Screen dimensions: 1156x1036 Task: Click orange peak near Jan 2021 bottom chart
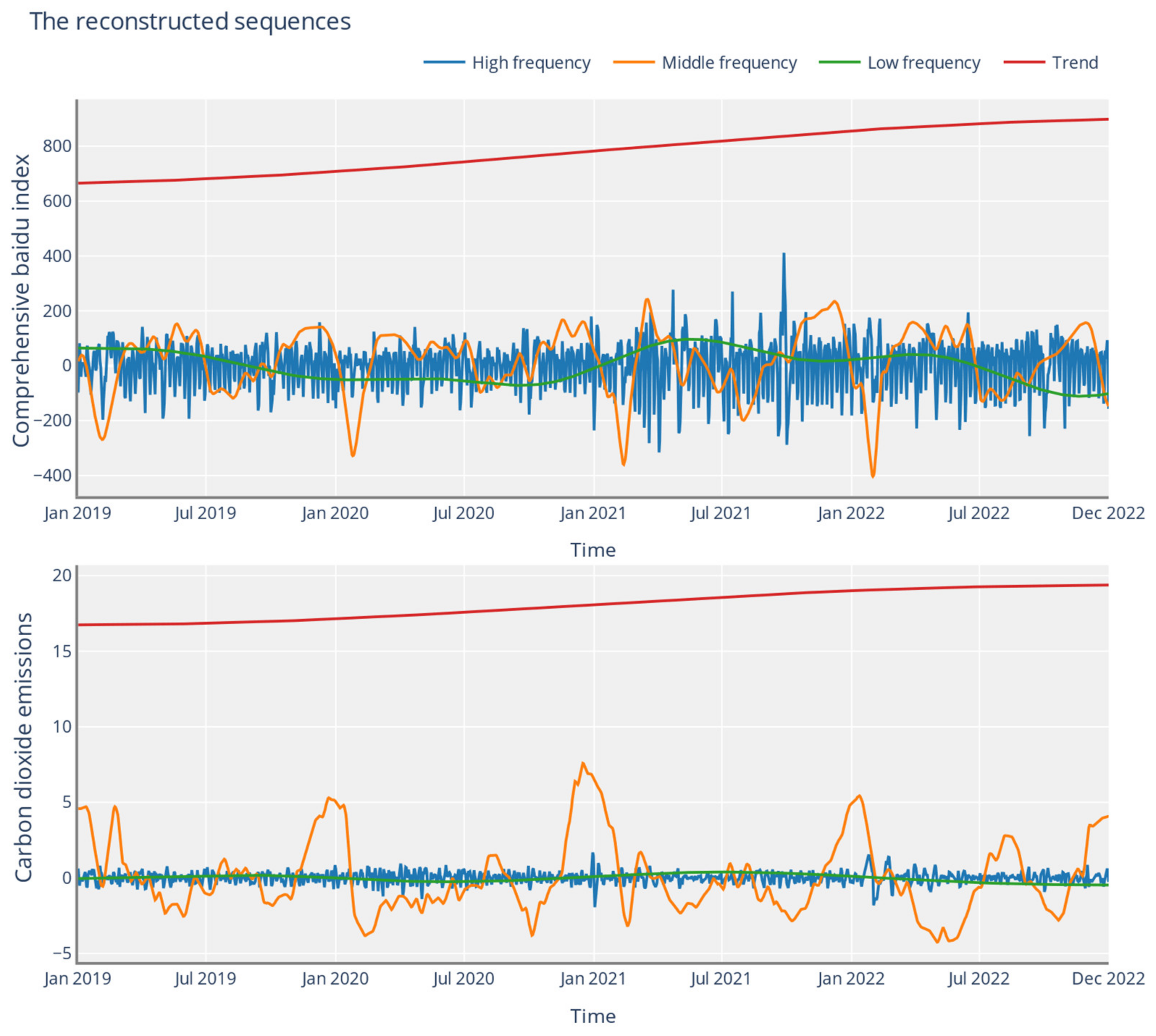(582, 764)
